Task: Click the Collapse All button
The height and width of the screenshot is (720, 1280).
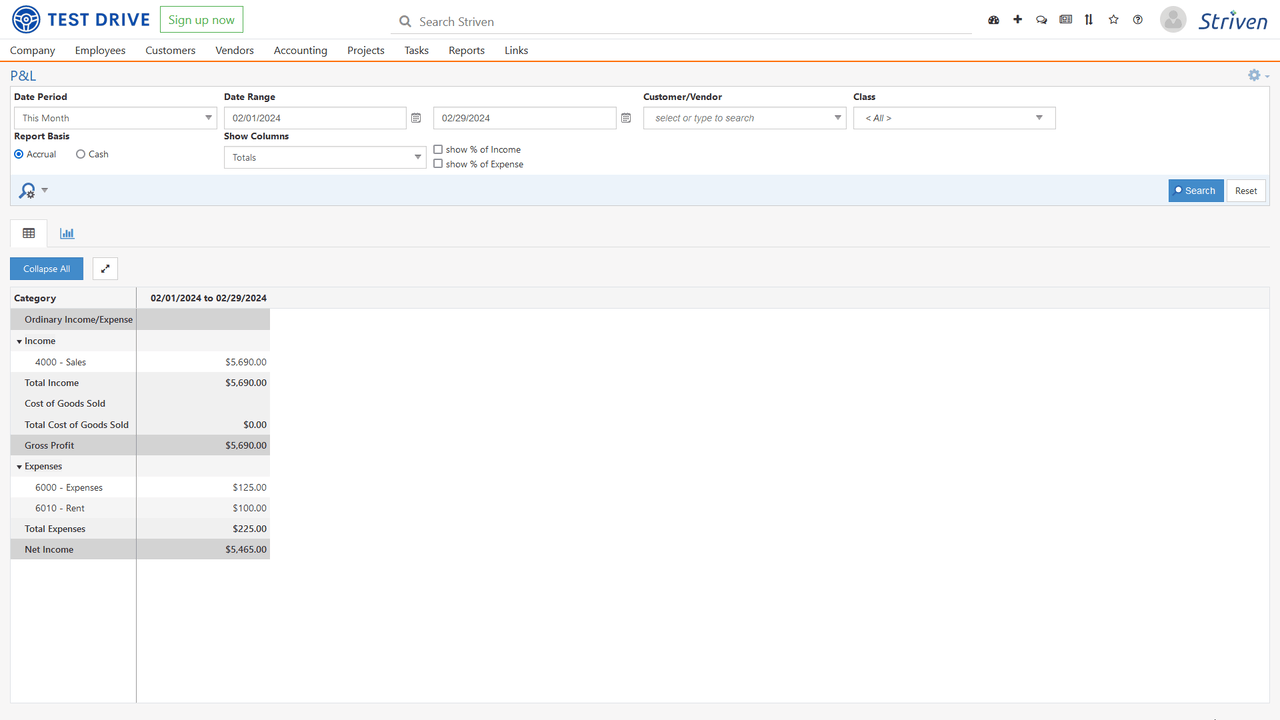Action: click(x=47, y=269)
